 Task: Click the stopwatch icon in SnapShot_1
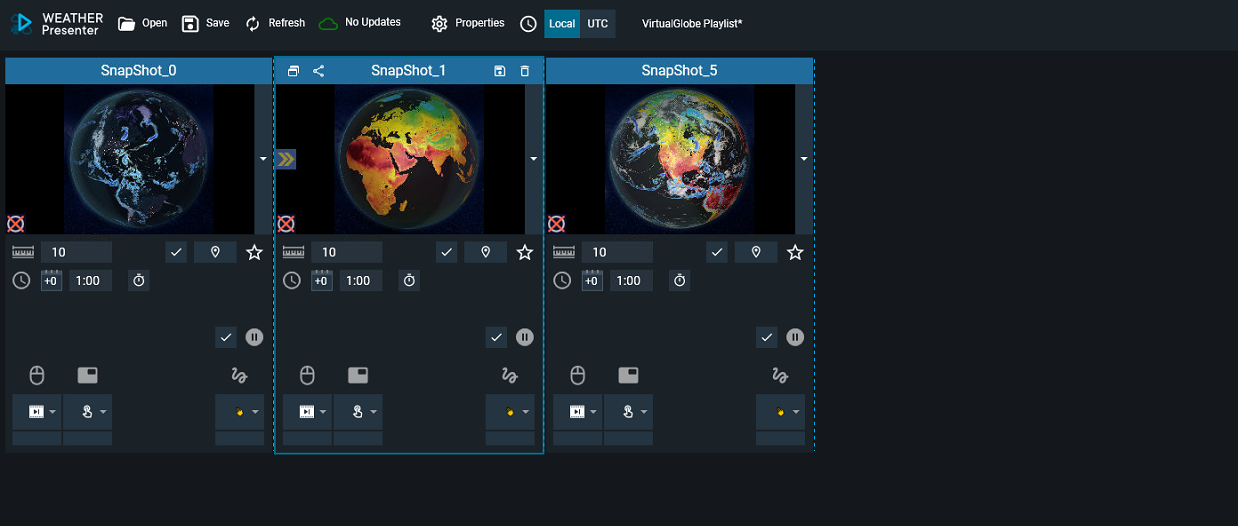coord(409,281)
